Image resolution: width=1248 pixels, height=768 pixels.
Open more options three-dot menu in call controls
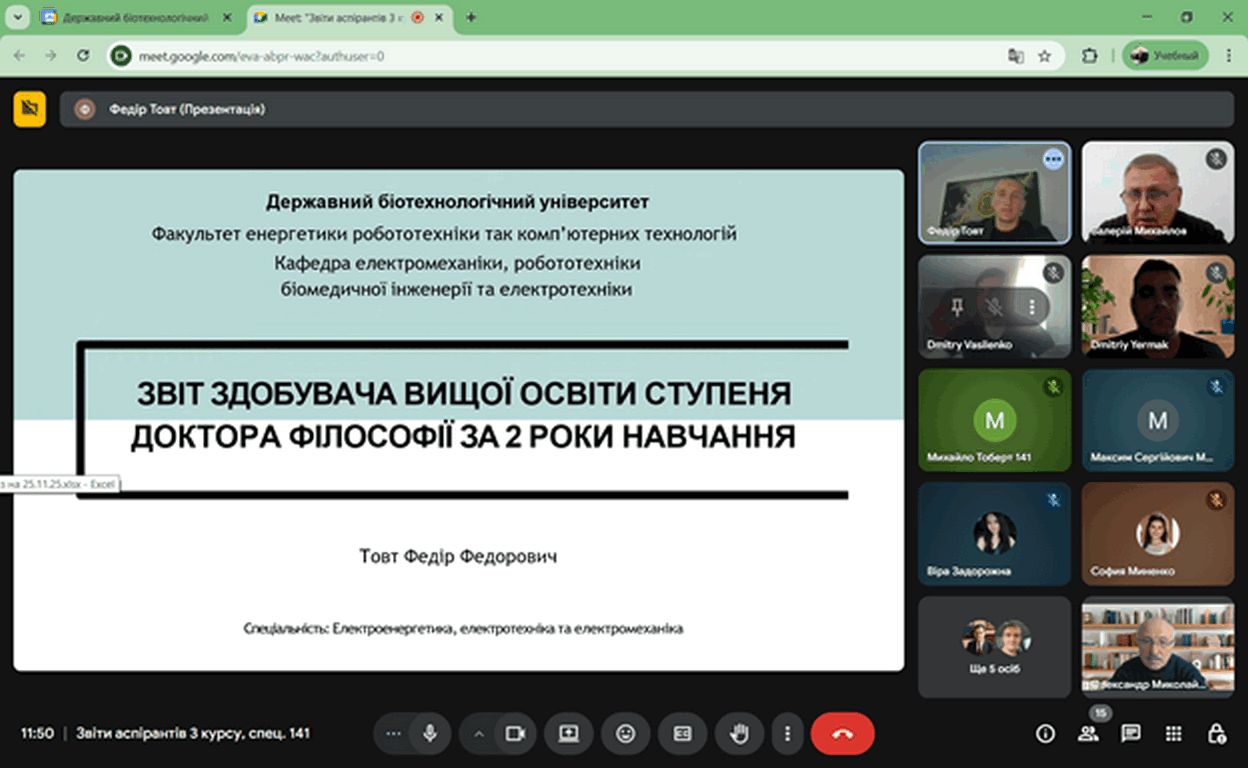tap(789, 733)
